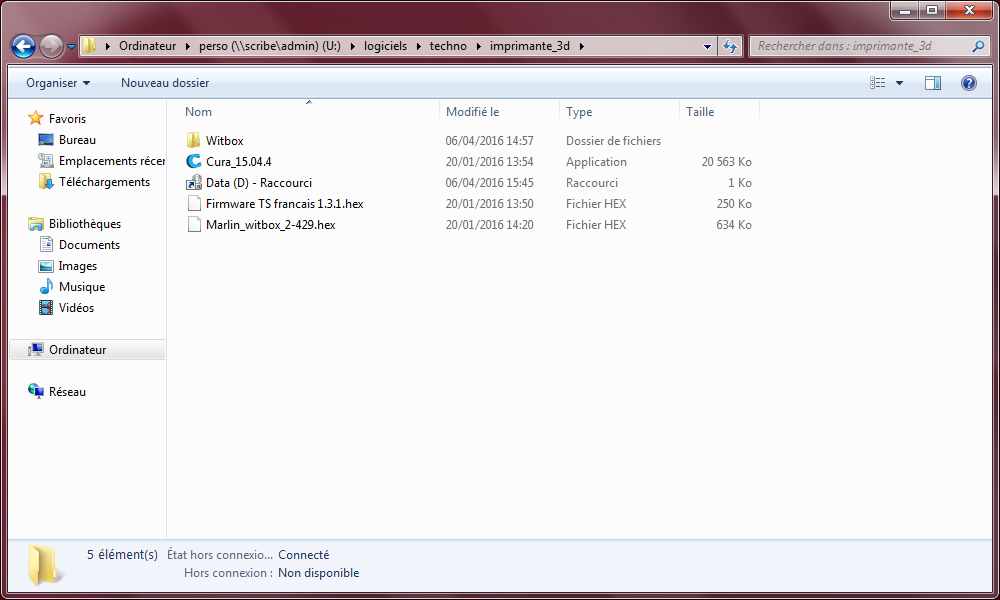Screen dimensions: 1000x600
Task: Select the Witbox folder icon
Action: tap(194, 141)
